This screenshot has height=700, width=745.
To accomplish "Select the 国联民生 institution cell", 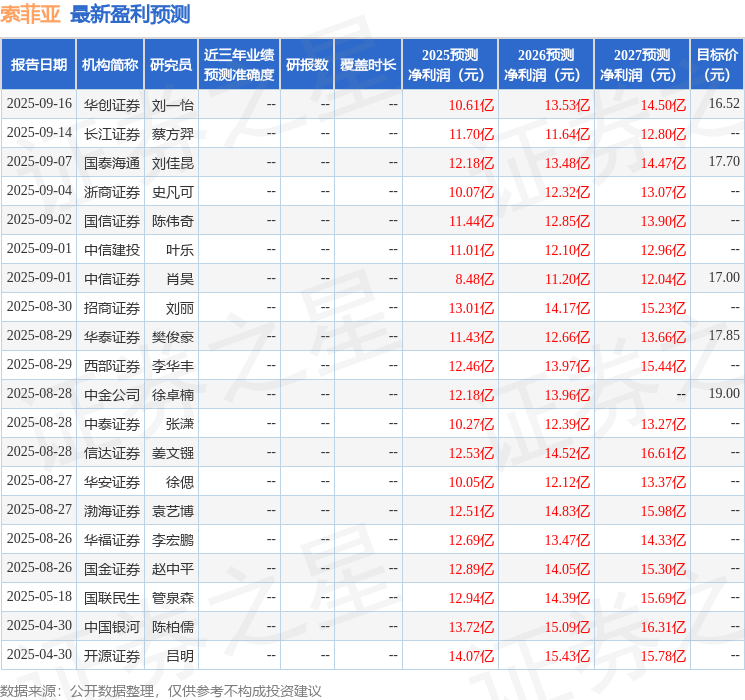I will point(112,598).
